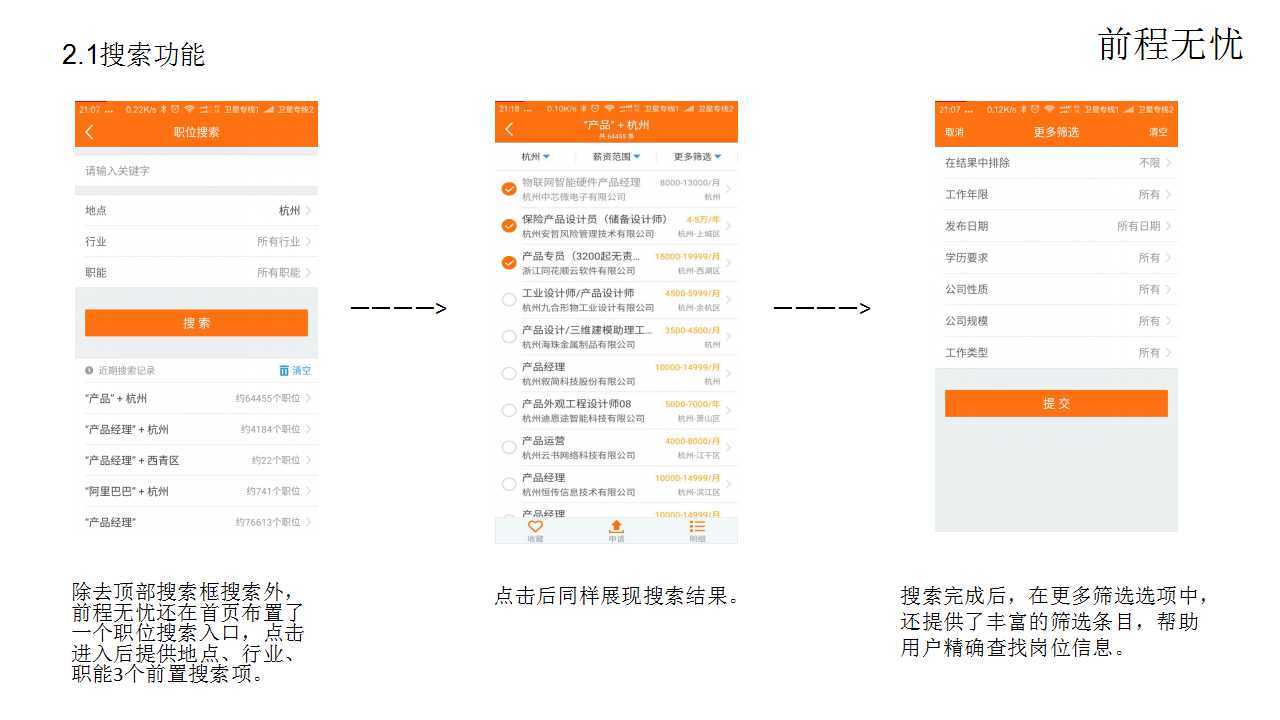The height and width of the screenshot is (720, 1280).
Task: Tap the orange 提交 button
Action: pos(1056,403)
